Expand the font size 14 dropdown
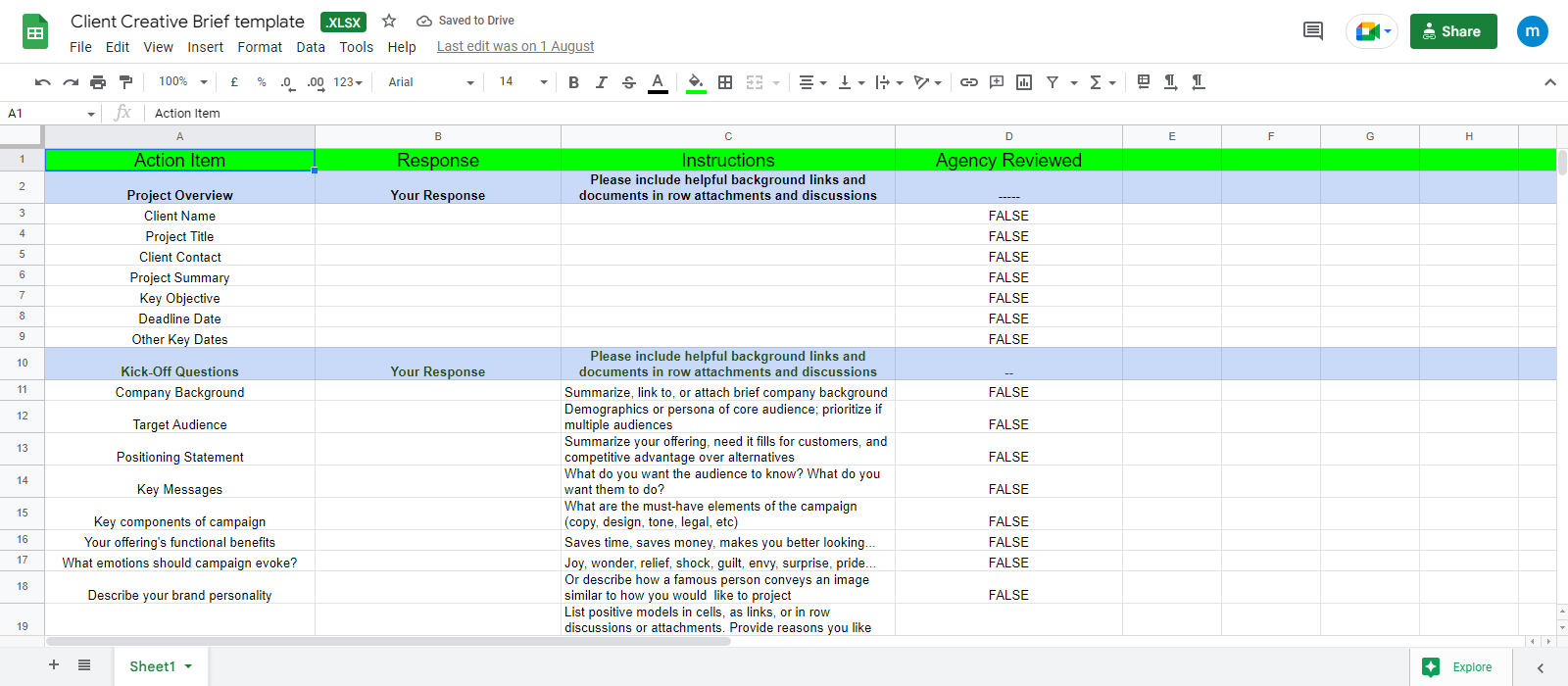Viewport: 1568px width, 686px height. point(523,82)
